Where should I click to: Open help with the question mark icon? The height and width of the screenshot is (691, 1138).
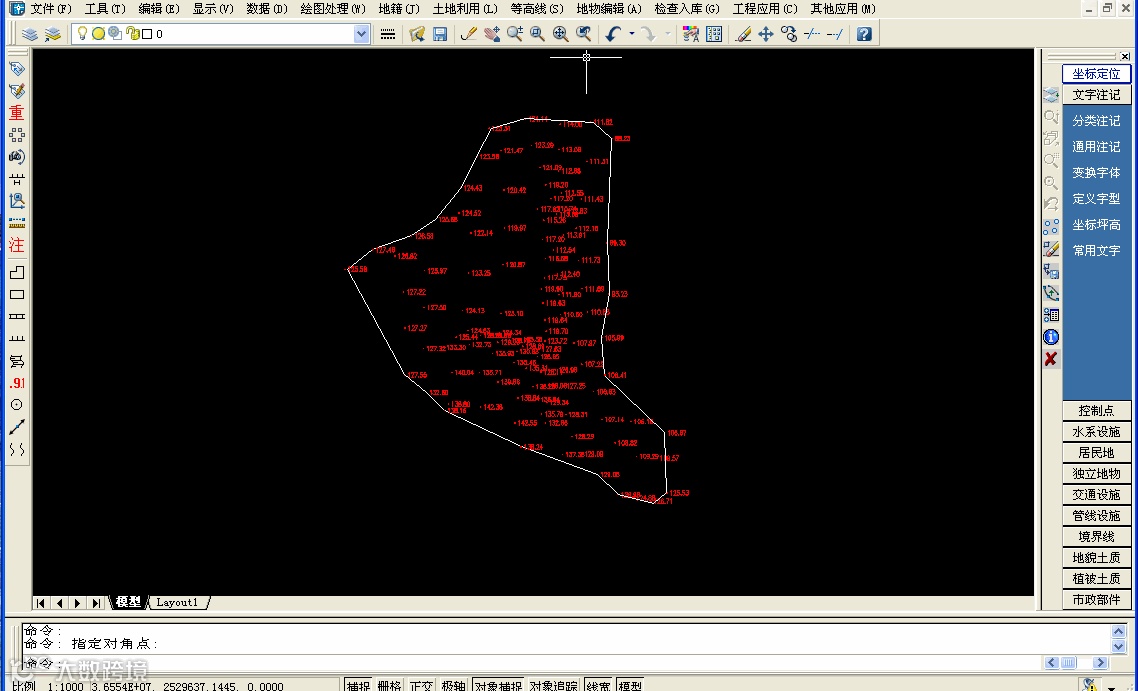pos(864,34)
